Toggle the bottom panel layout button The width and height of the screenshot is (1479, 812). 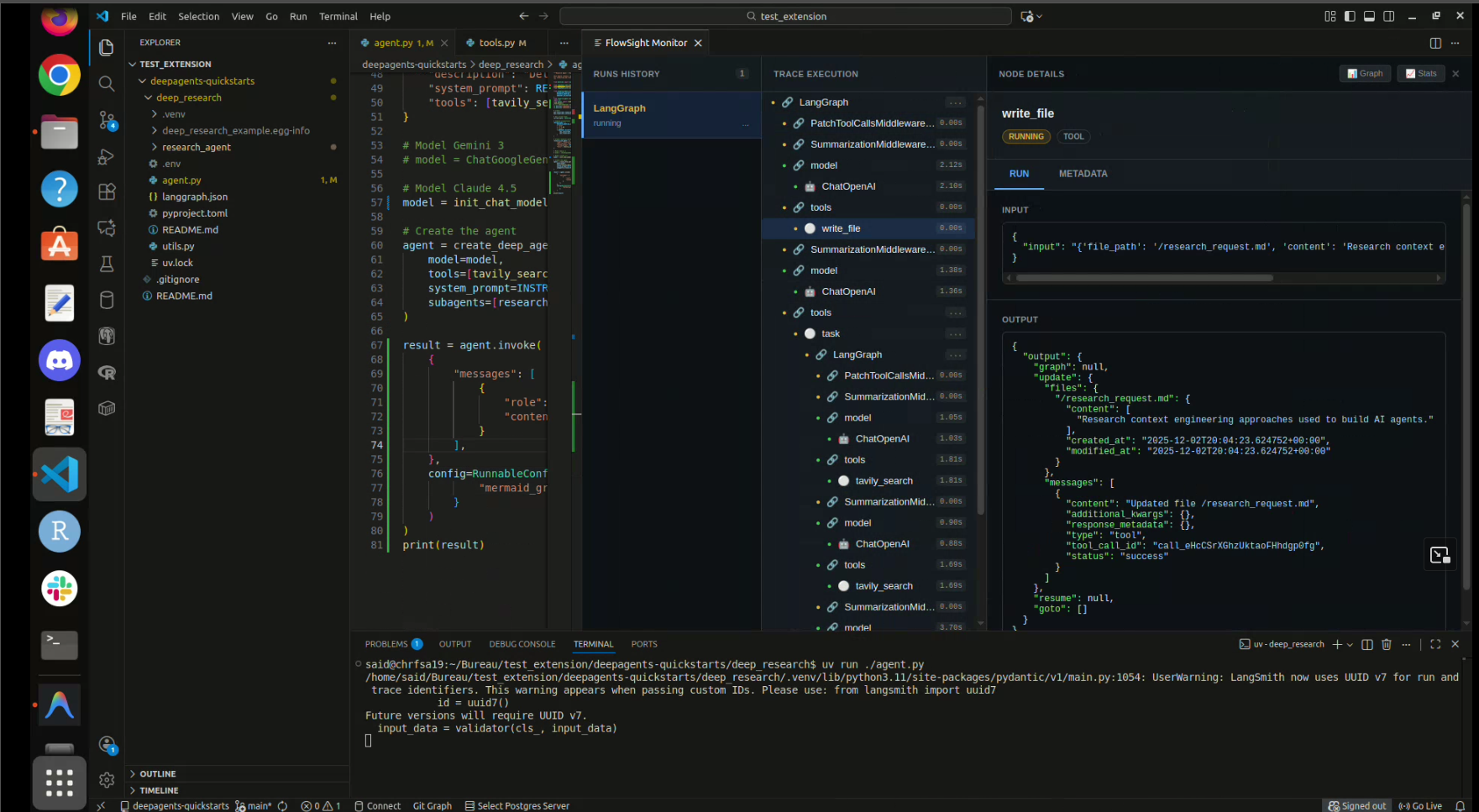click(1369, 16)
